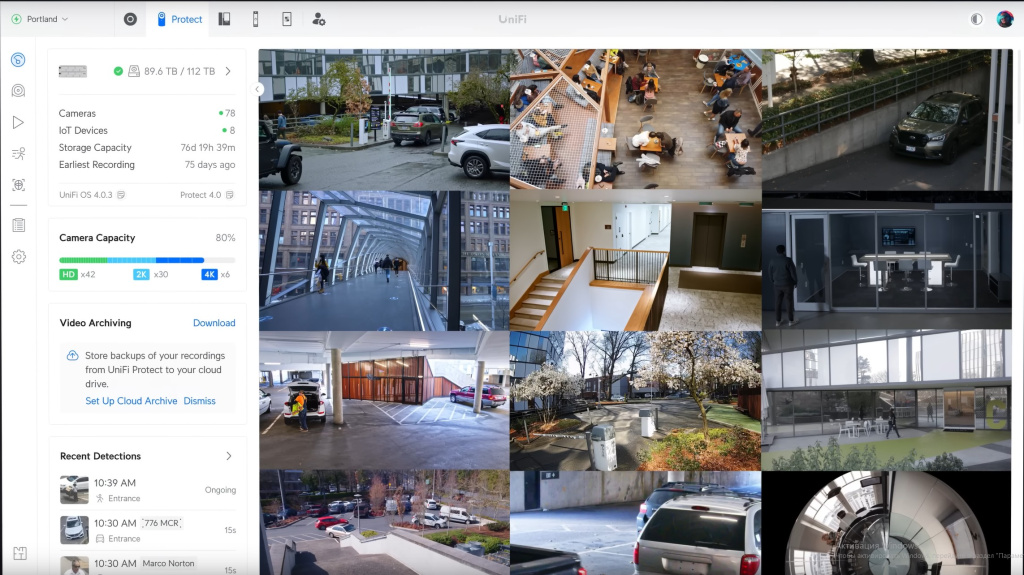Click the Set Up Cloud Archive link
This screenshot has height=575, width=1024.
[x=131, y=401]
